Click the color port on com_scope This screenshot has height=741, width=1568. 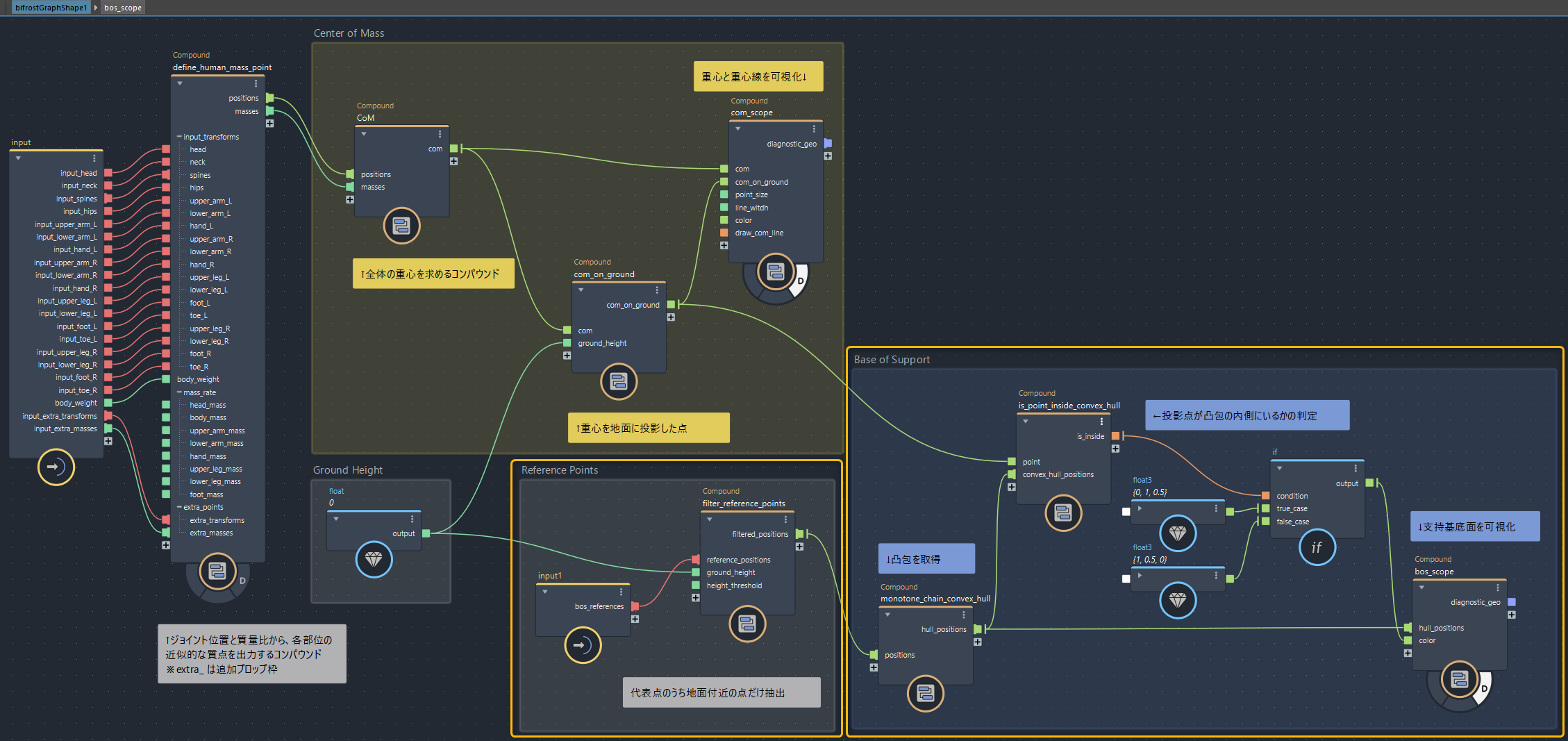click(724, 220)
